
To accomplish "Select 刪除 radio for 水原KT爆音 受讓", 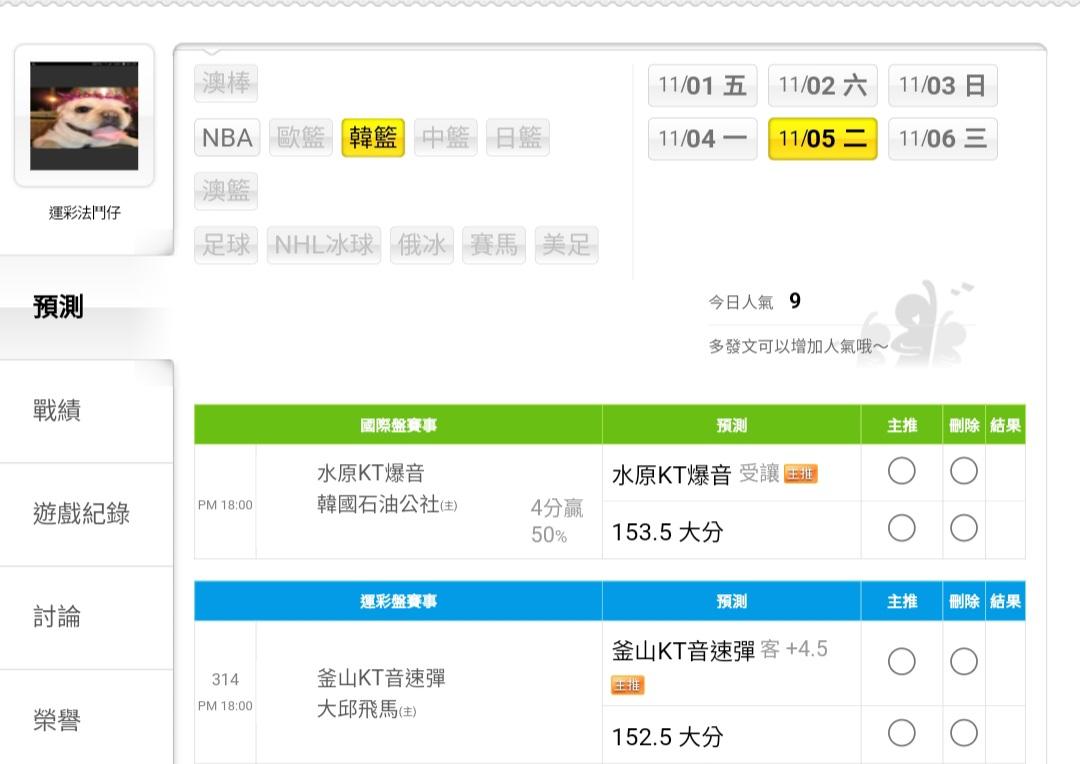I will coord(963,471).
